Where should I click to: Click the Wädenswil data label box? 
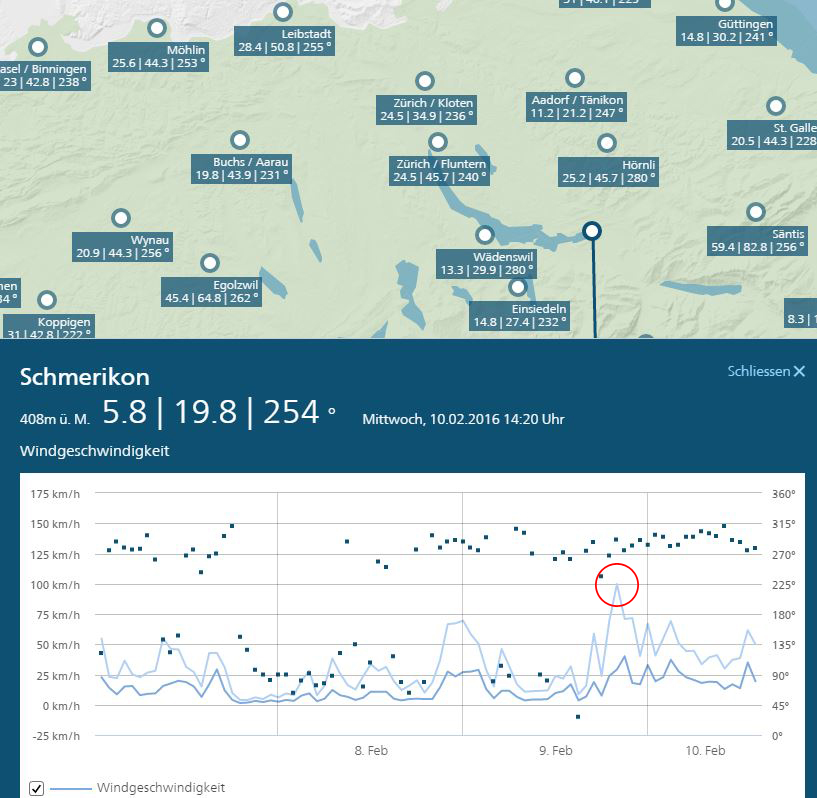click(487, 264)
